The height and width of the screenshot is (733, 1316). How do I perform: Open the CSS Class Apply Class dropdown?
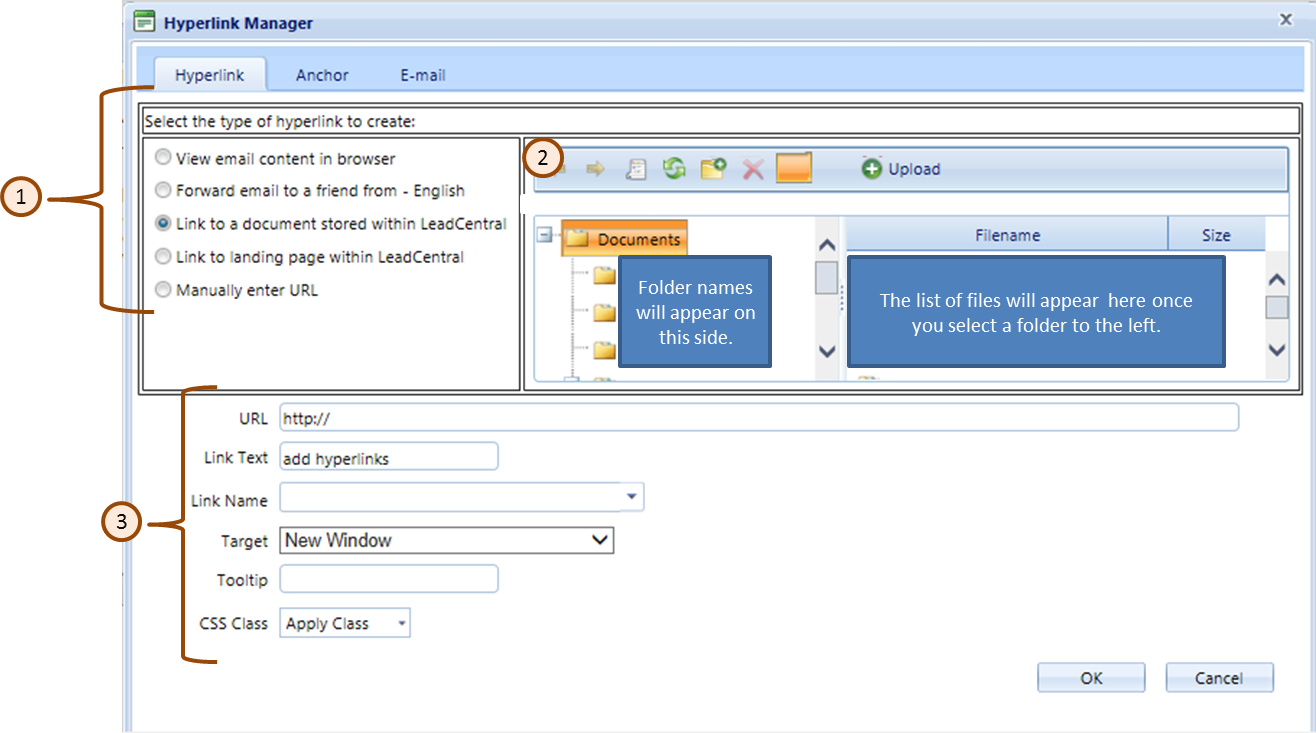pyautogui.click(x=401, y=623)
